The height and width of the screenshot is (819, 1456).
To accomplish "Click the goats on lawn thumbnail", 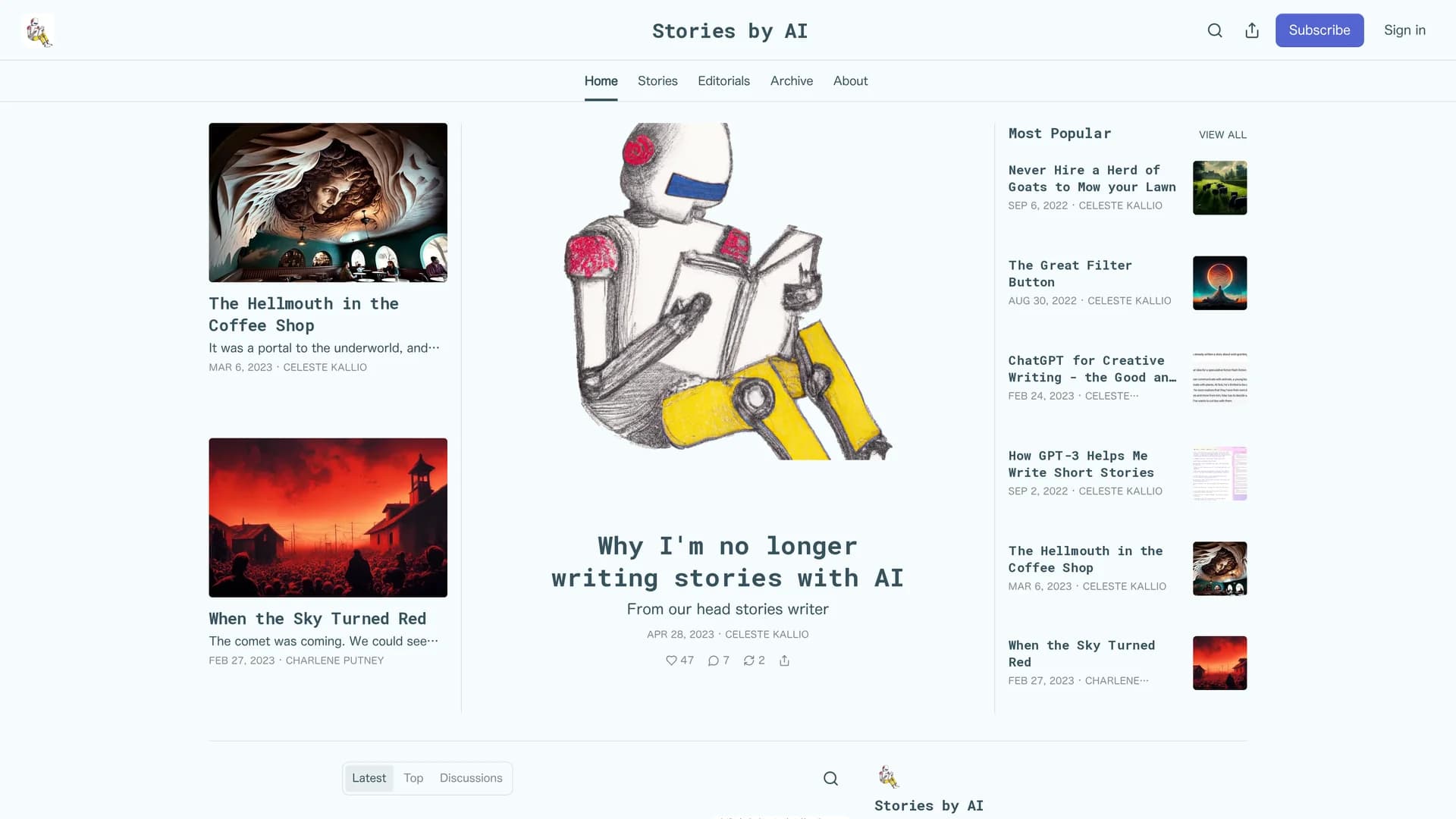I will coord(1219,187).
